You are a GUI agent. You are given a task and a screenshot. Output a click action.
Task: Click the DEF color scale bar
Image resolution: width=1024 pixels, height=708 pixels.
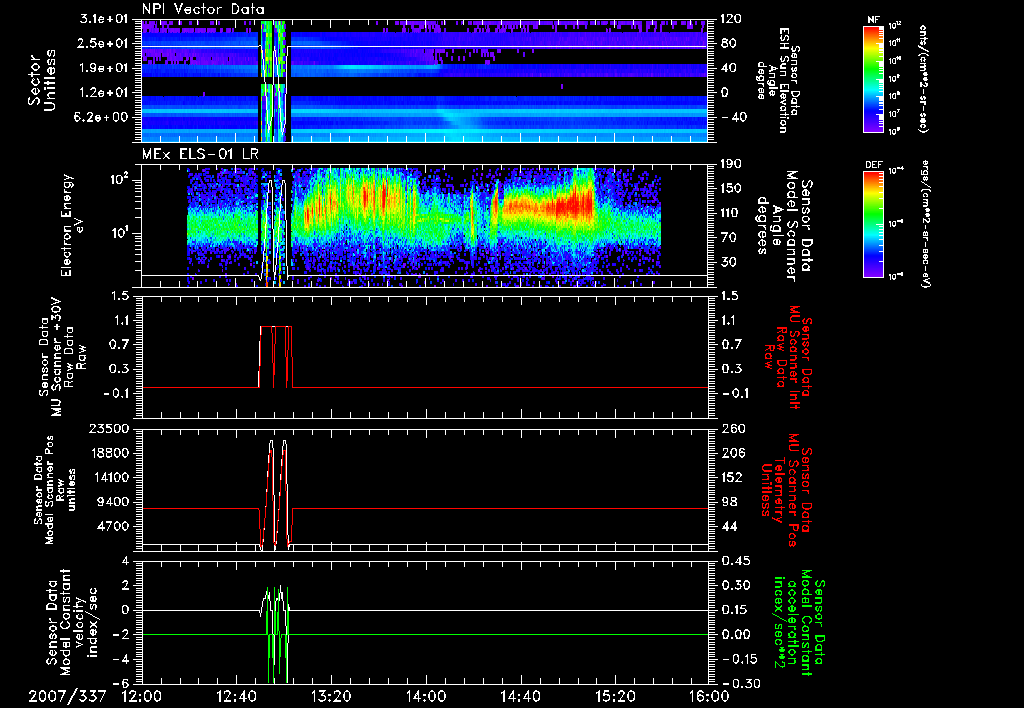[873, 224]
